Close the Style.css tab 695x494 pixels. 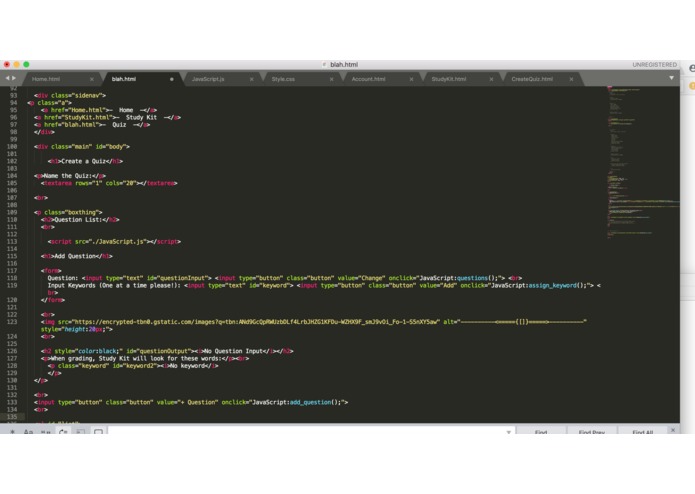(x=332, y=79)
